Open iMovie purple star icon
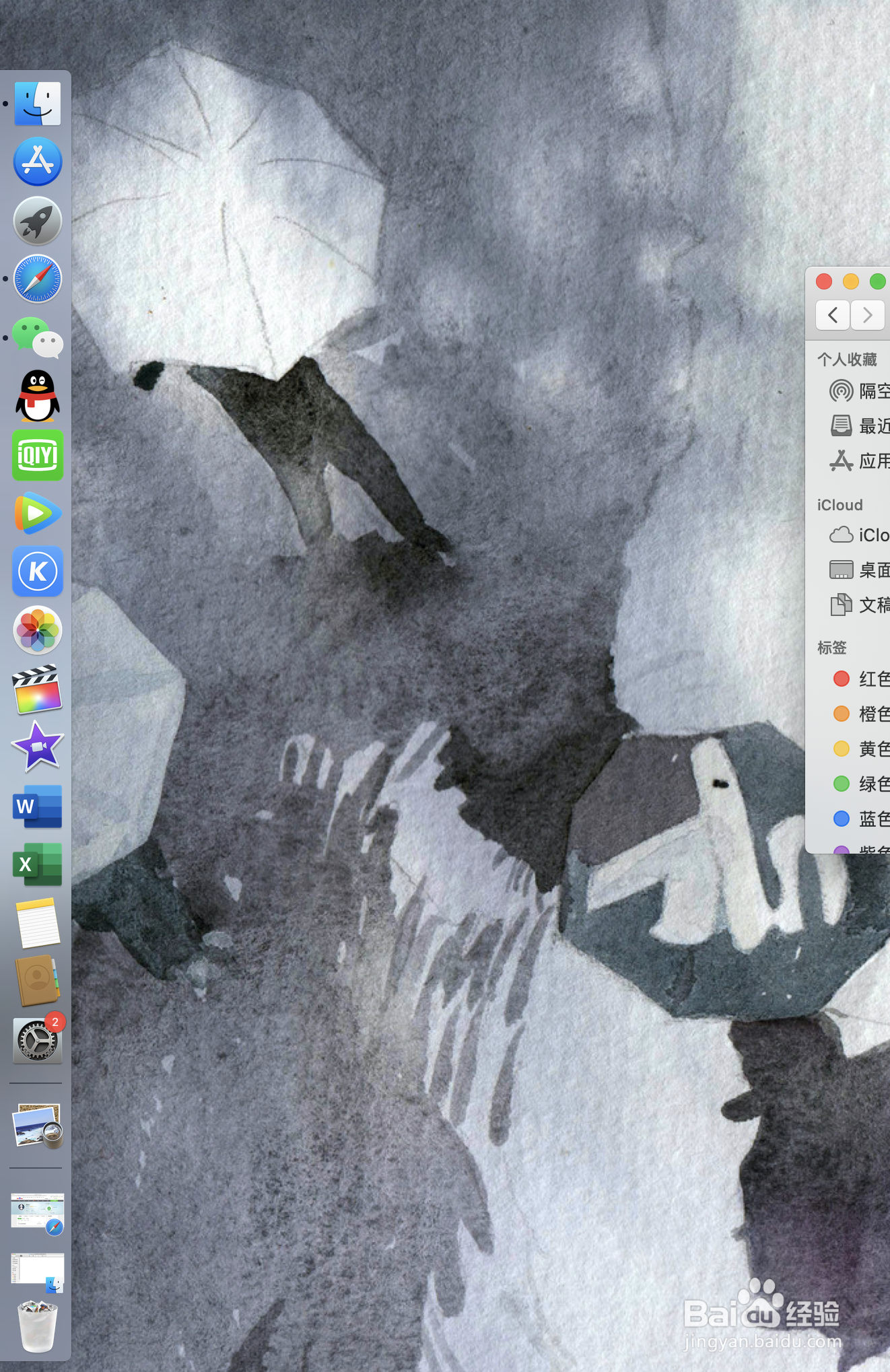890x1372 pixels. [38, 747]
